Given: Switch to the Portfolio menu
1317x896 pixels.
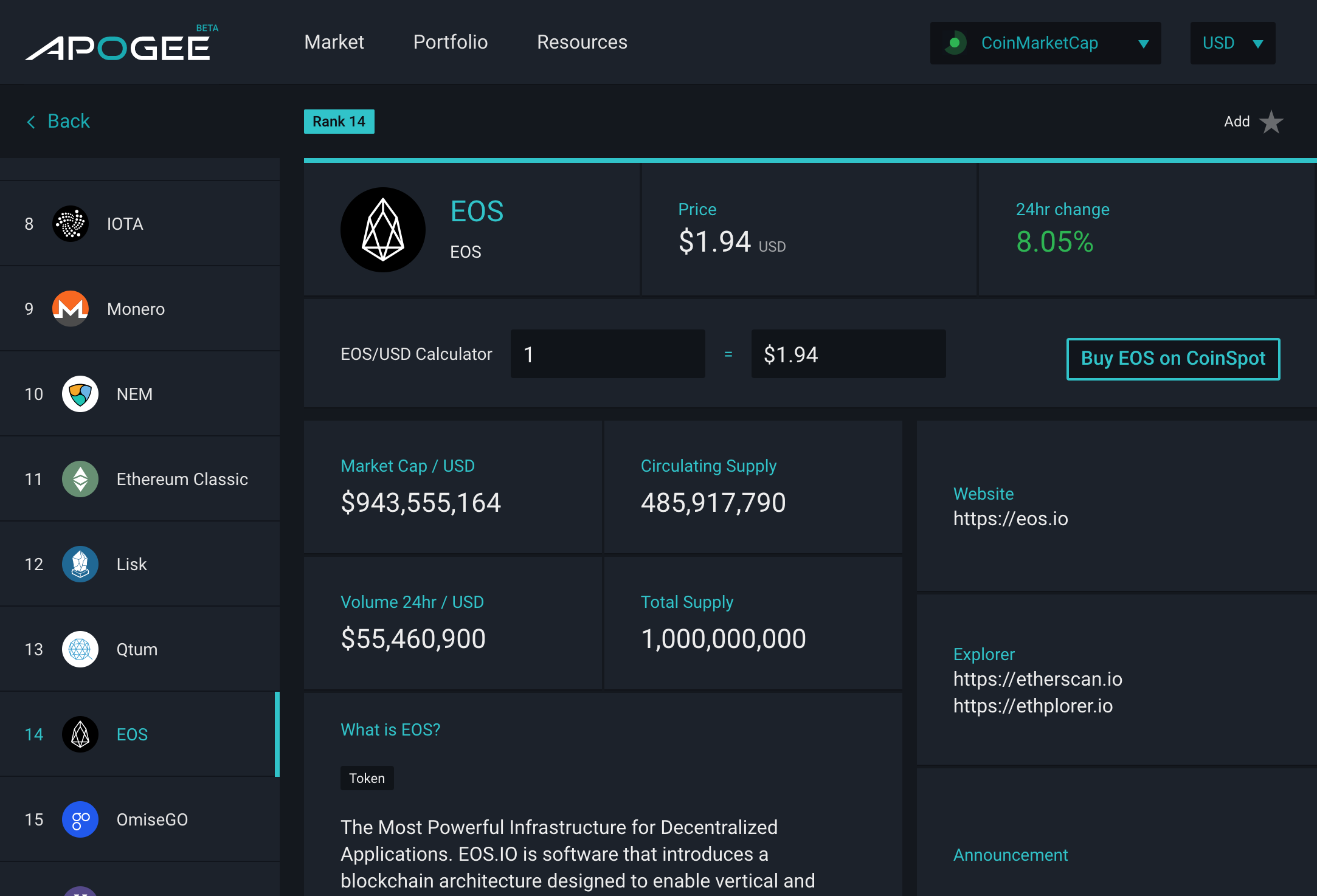Looking at the screenshot, I should 451,42.
